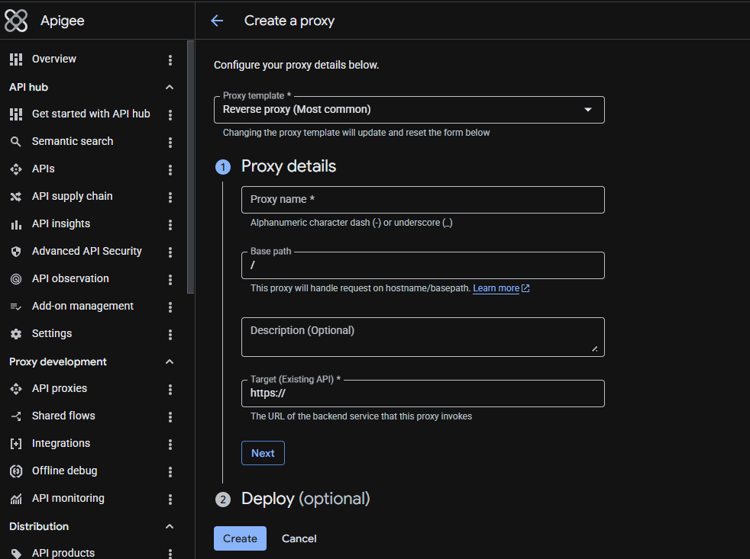Collapse the Distribution section

pos(169,526)
